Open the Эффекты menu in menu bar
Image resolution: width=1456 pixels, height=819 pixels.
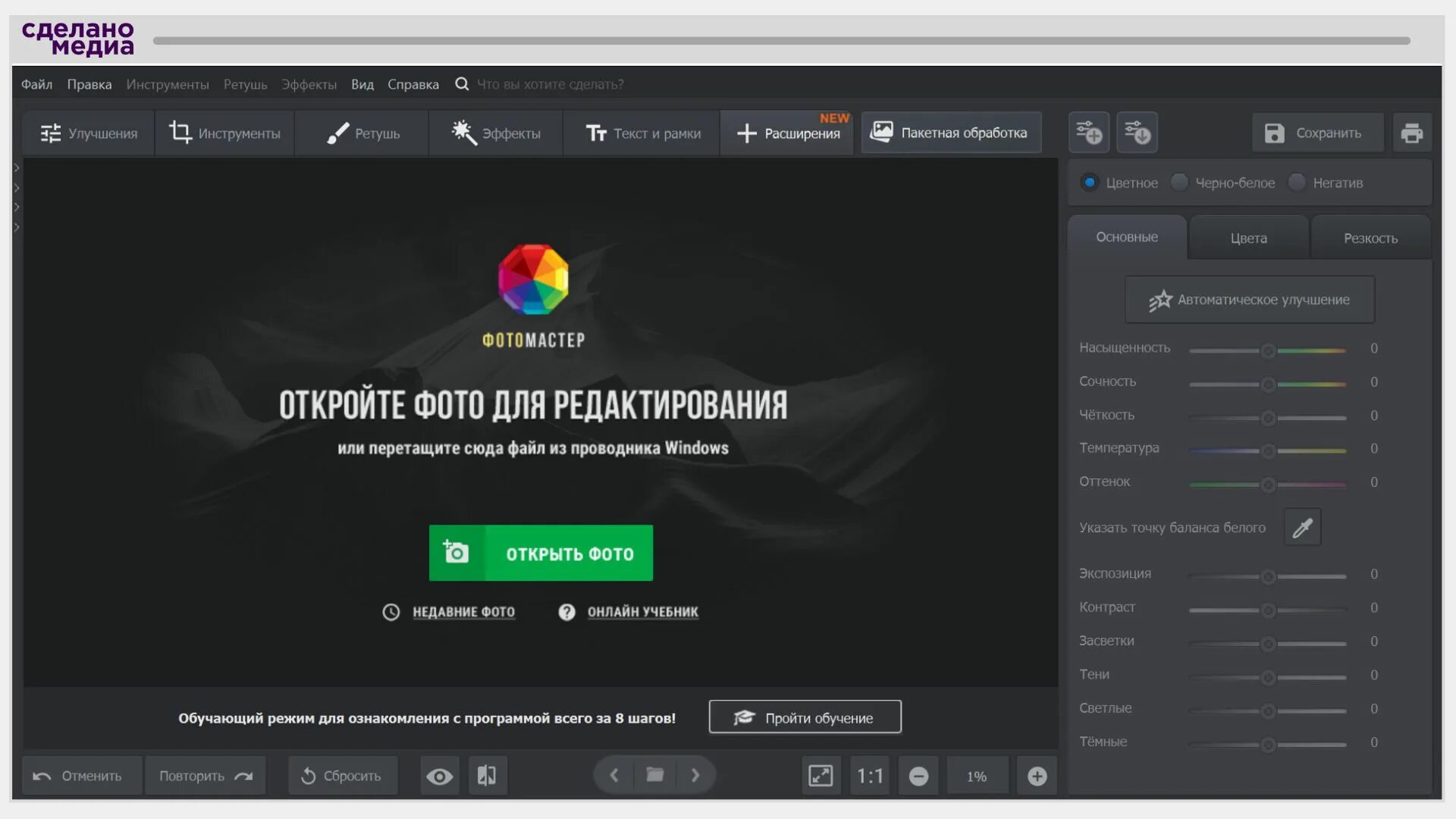[309, 84]
